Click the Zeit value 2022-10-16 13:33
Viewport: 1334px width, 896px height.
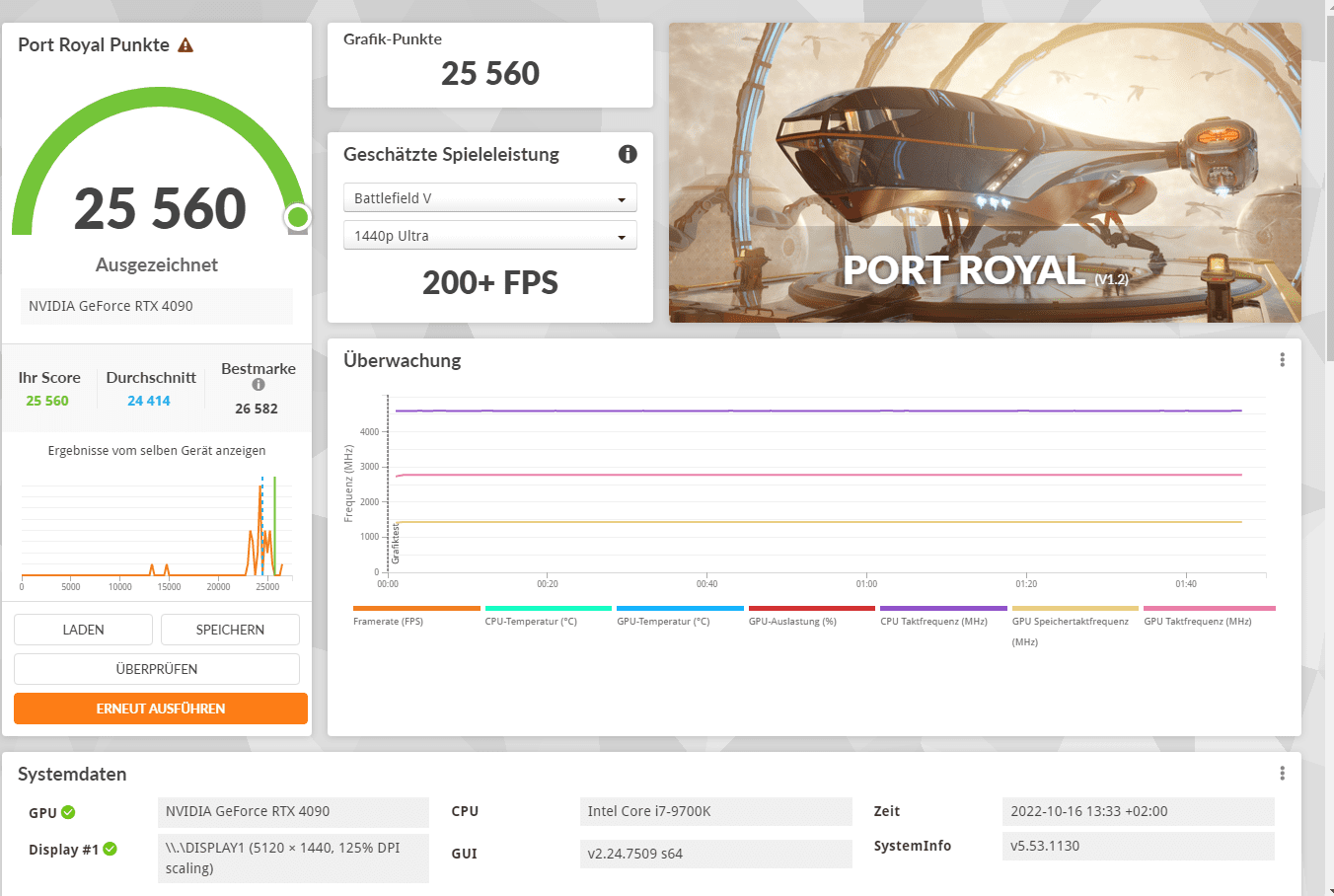[x=1139, y=811]
